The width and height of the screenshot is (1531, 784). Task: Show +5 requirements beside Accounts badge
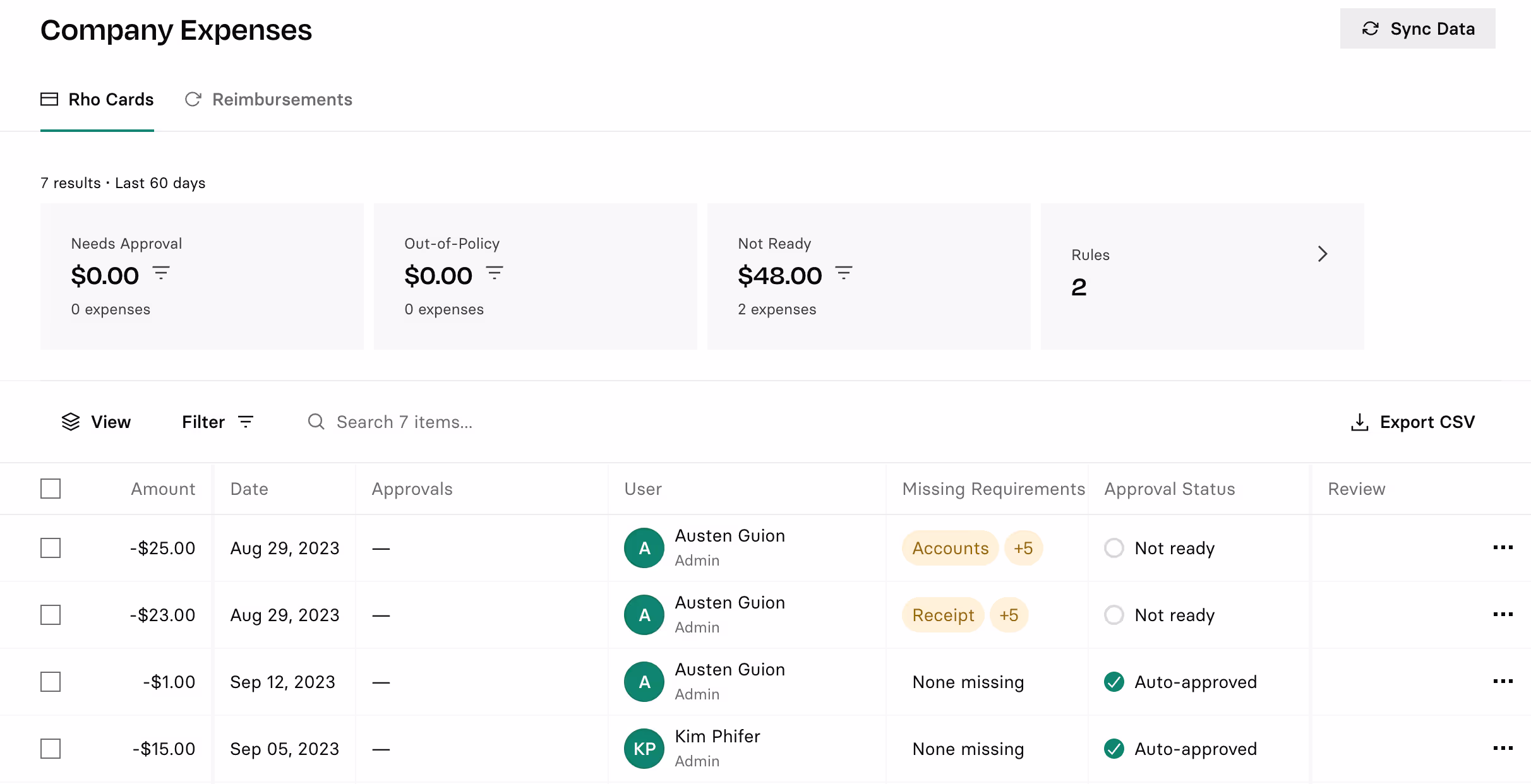point(1023,548)
